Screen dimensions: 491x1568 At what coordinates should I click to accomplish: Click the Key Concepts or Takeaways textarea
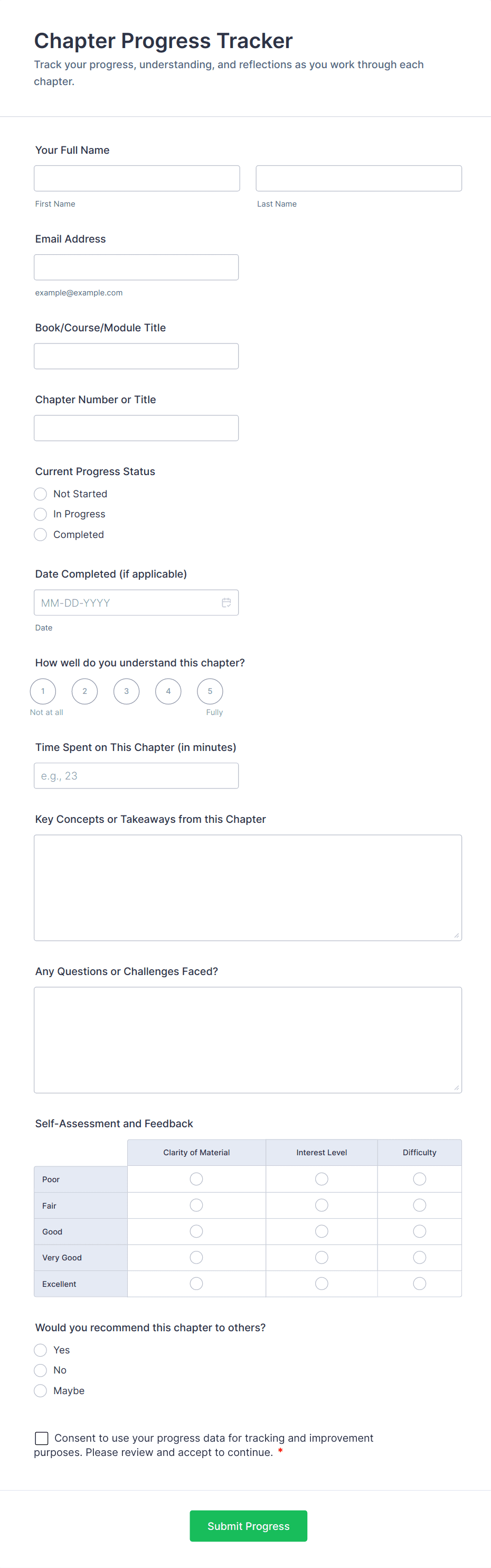248,887
